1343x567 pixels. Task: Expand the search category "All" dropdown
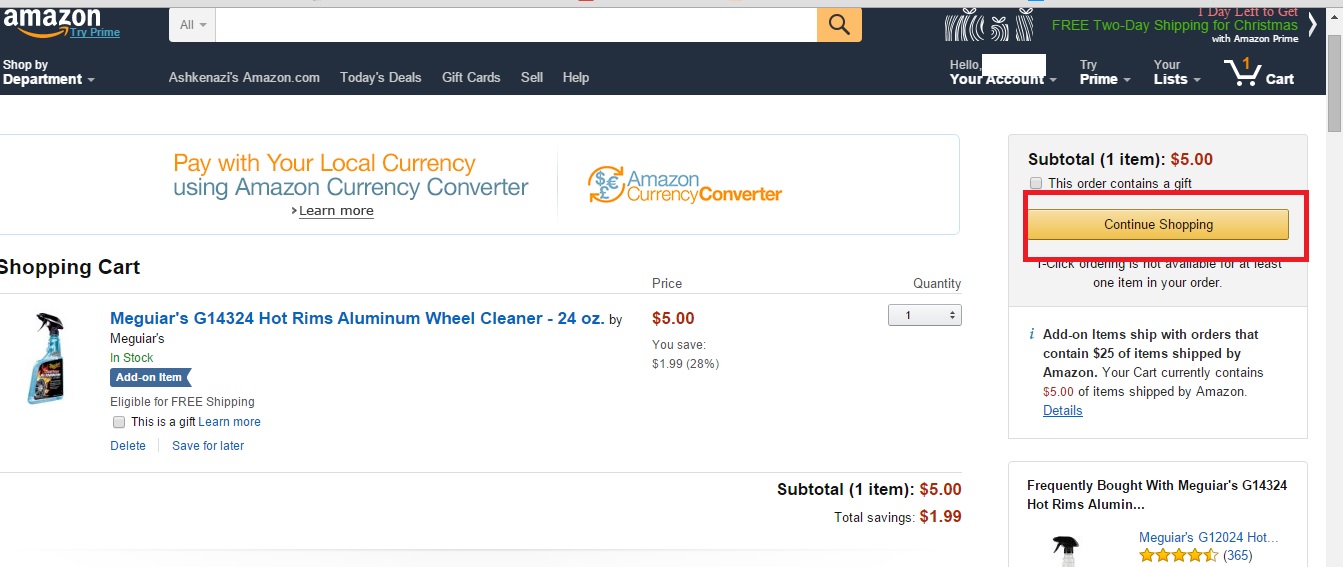pos(193,25)
